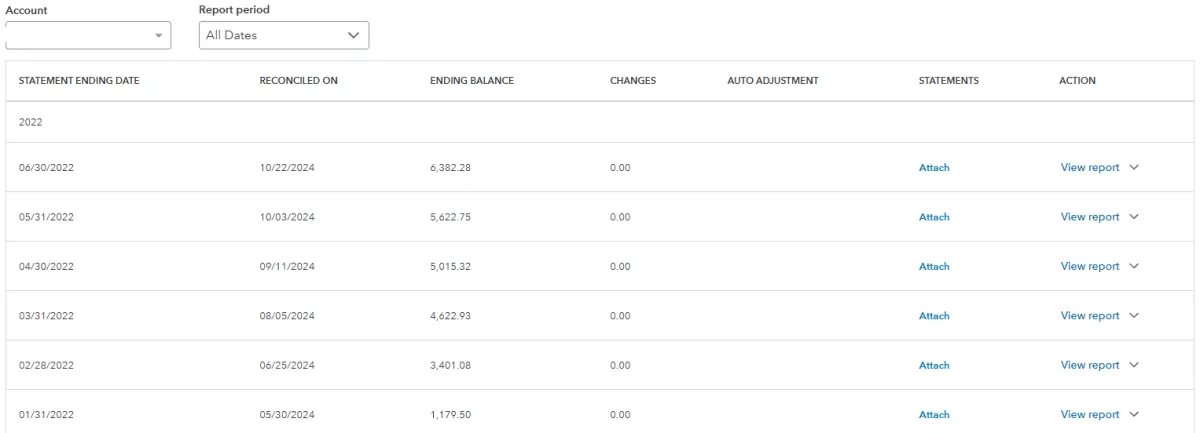
Task: Expand action chevron for 01/31/2022 row
Action: pyautogui.click(x=1134, y=415)
